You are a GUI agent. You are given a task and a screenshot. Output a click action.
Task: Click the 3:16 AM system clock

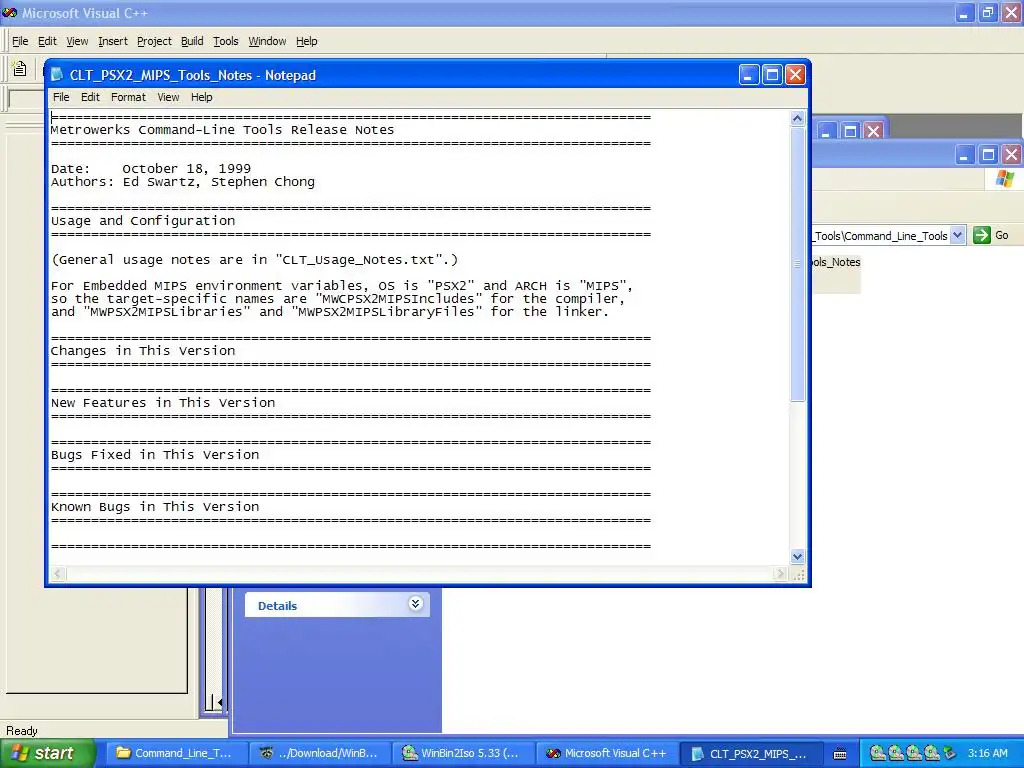click(x=987, y=753)
